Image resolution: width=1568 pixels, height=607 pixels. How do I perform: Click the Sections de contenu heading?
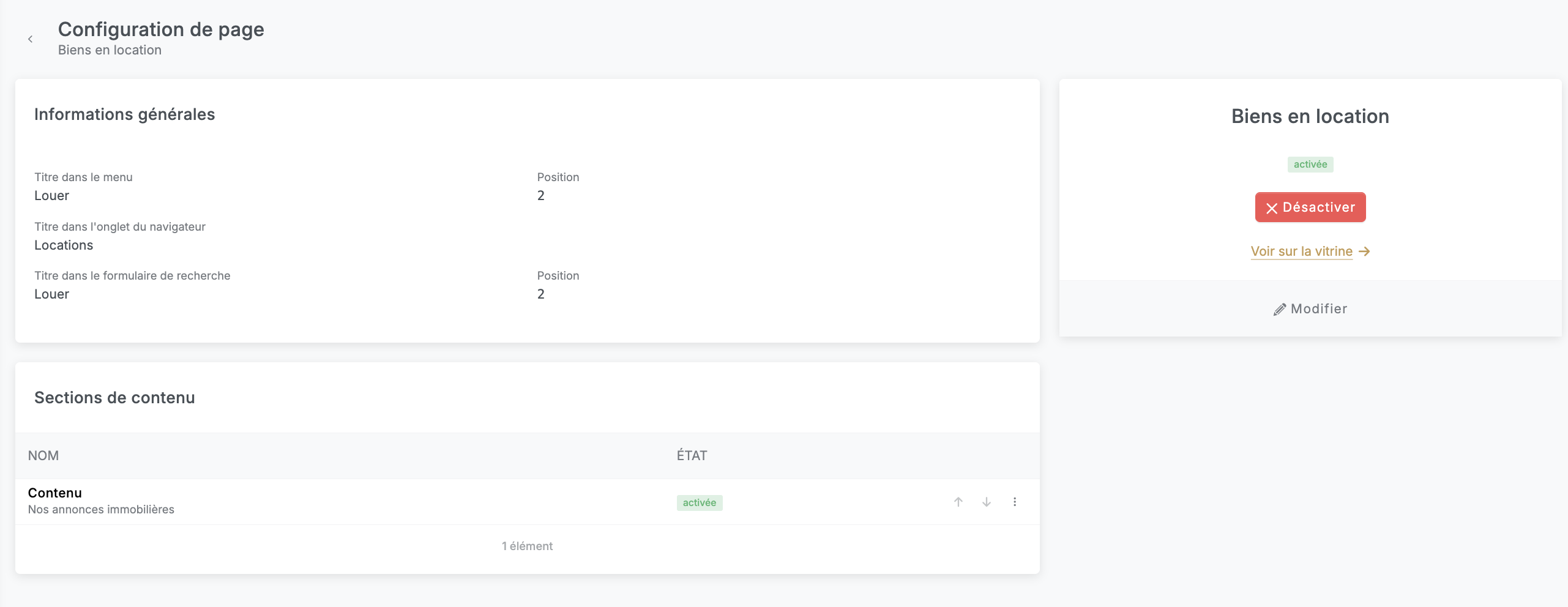pyautogui.click(x=114, y=398)
